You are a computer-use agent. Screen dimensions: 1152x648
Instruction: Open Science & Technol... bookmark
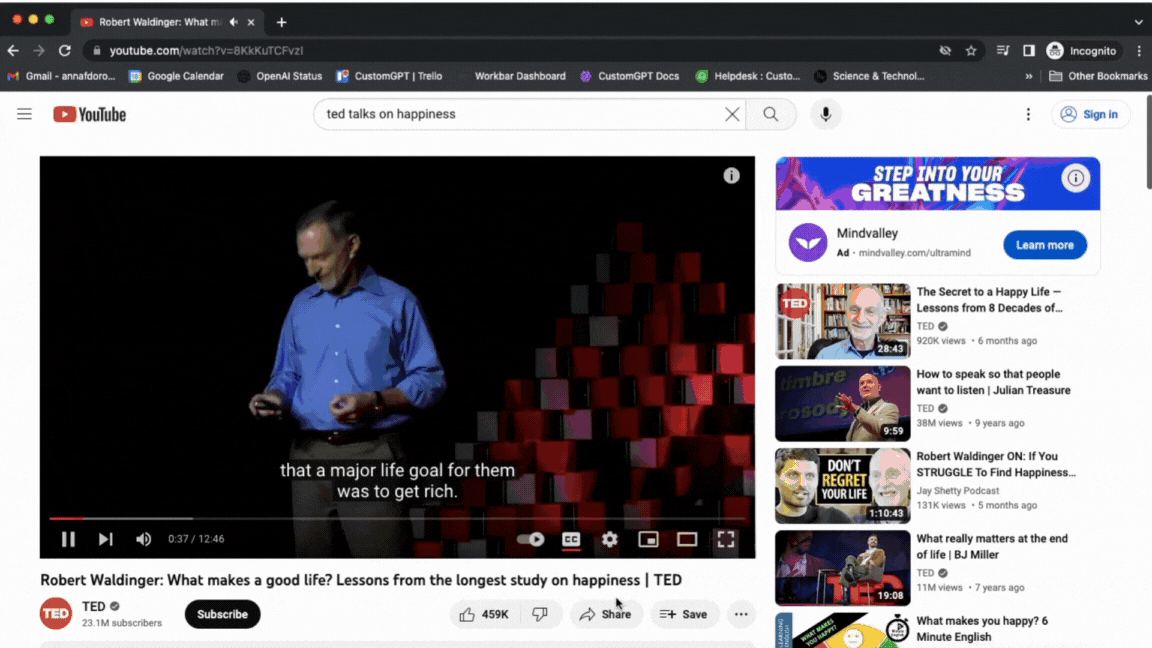[869, 76]
